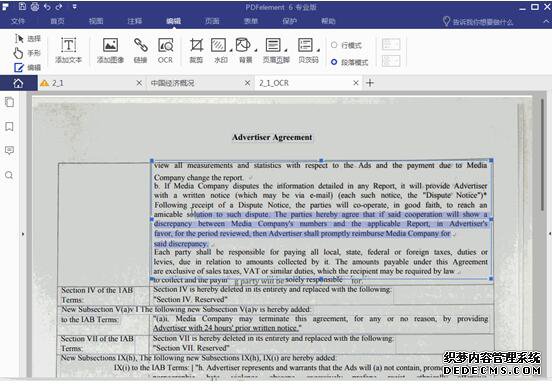Activate the 编辑 edit tool with pencil icon
Screen dimensions: 552x385
[28, 67]
